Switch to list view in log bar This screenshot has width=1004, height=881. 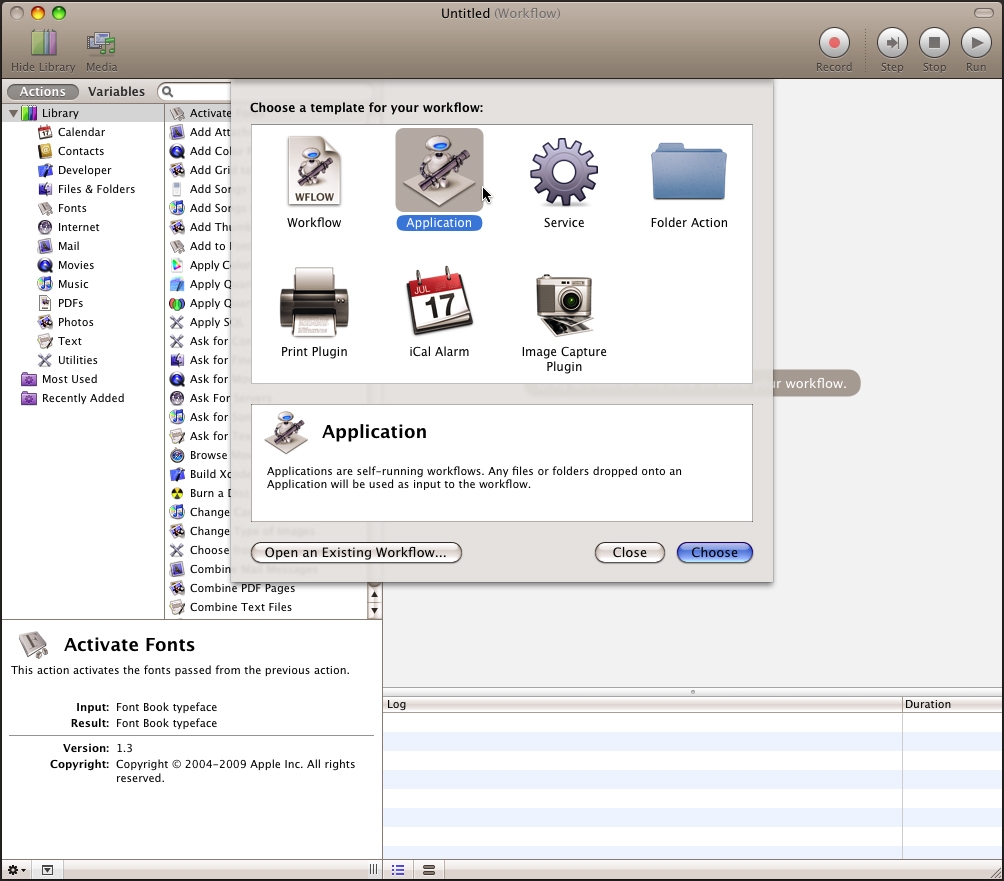[x=398, y=870]
